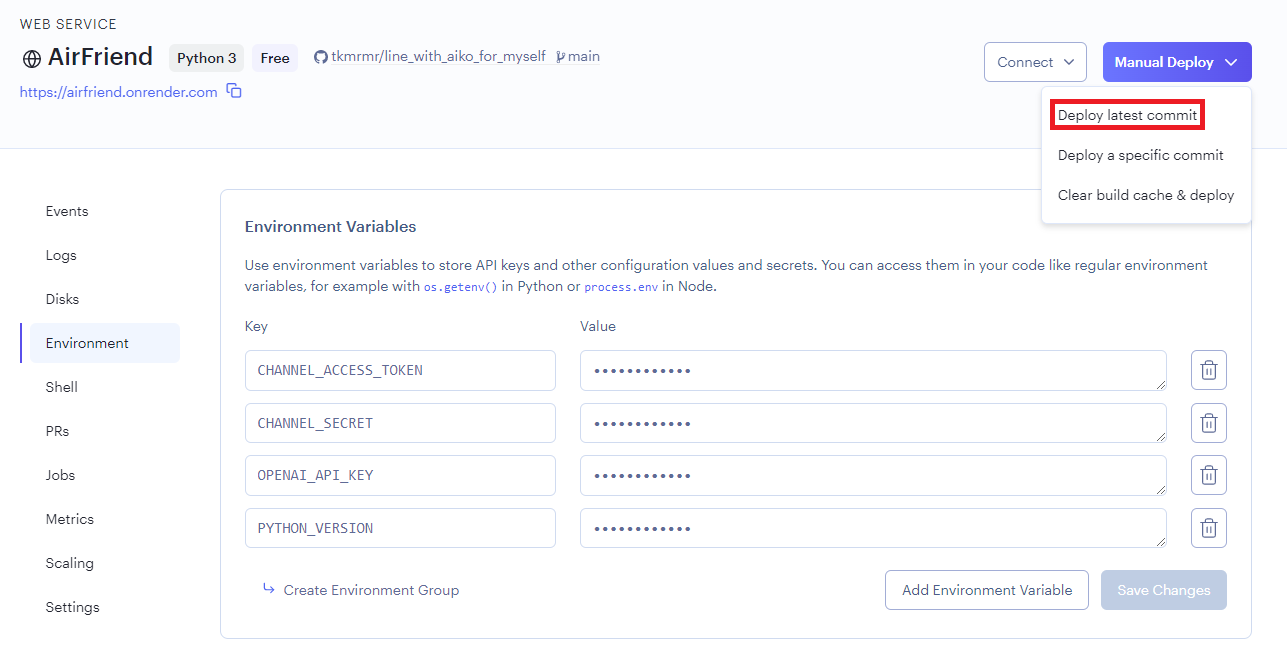Click the AirFriend service title
This screenshot has height=653, width=1287.
tap(100, 57)
